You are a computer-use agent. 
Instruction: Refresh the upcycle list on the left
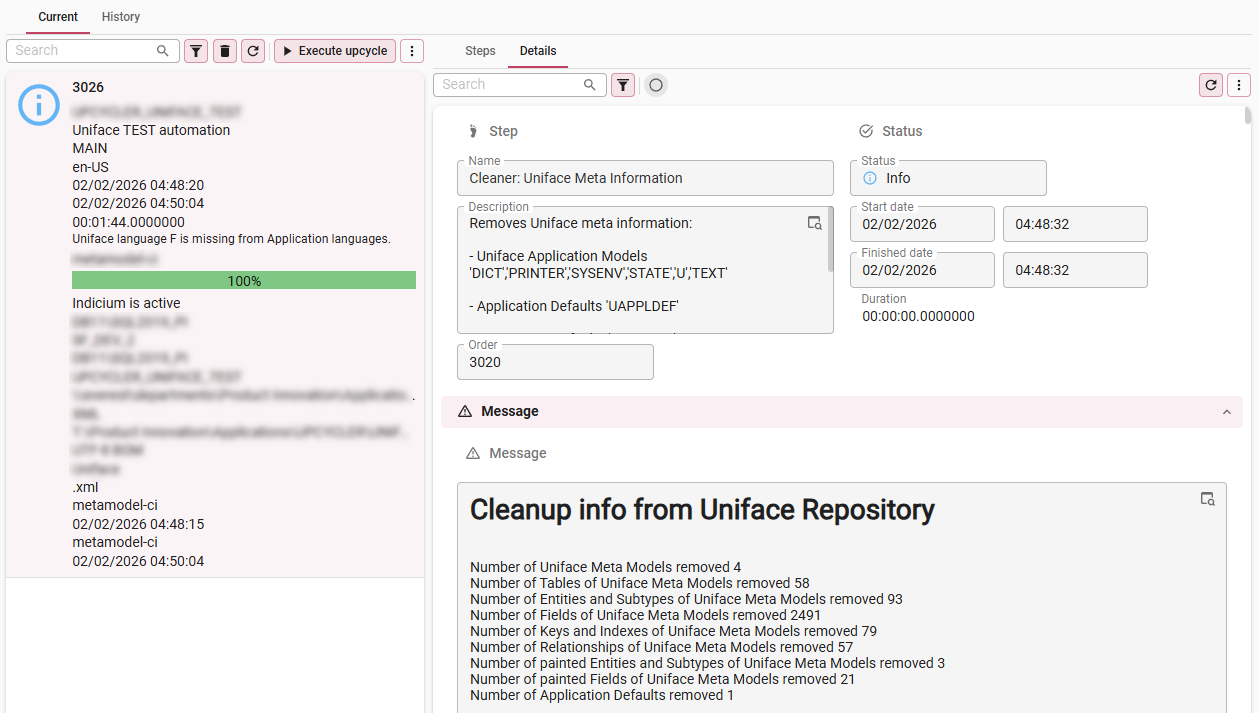tap(254, 51)
